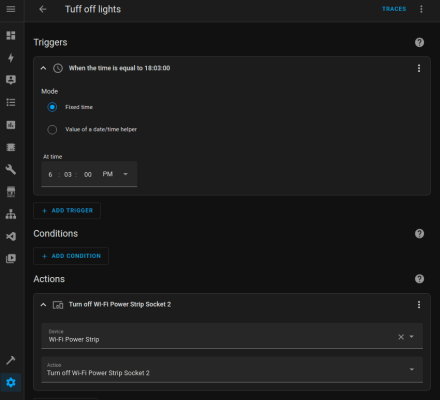Open Developer tools hammer icon

pyautogui.click(x=11, y=360)
